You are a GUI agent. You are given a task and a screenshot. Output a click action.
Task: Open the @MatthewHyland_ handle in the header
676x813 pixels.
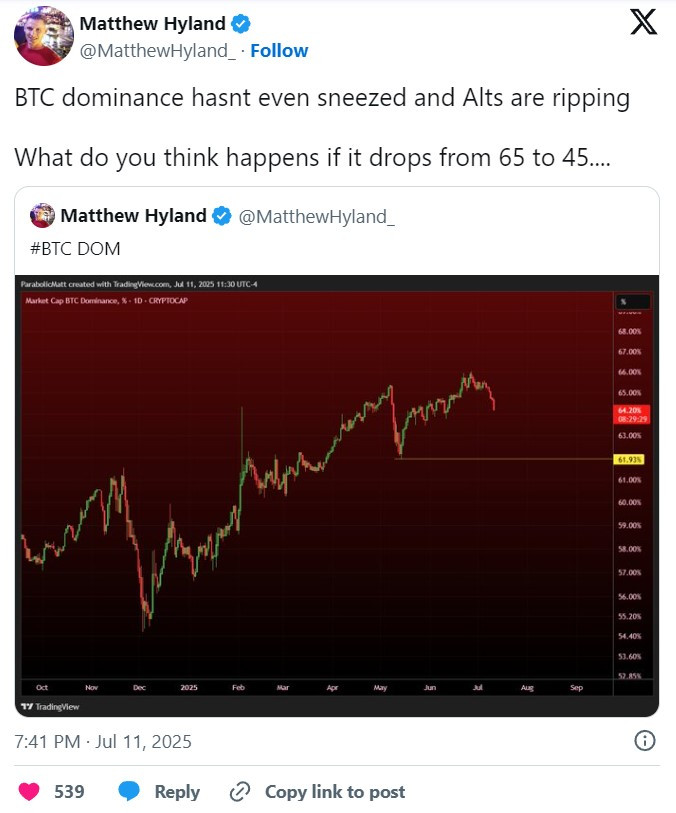tap(158, 51)
